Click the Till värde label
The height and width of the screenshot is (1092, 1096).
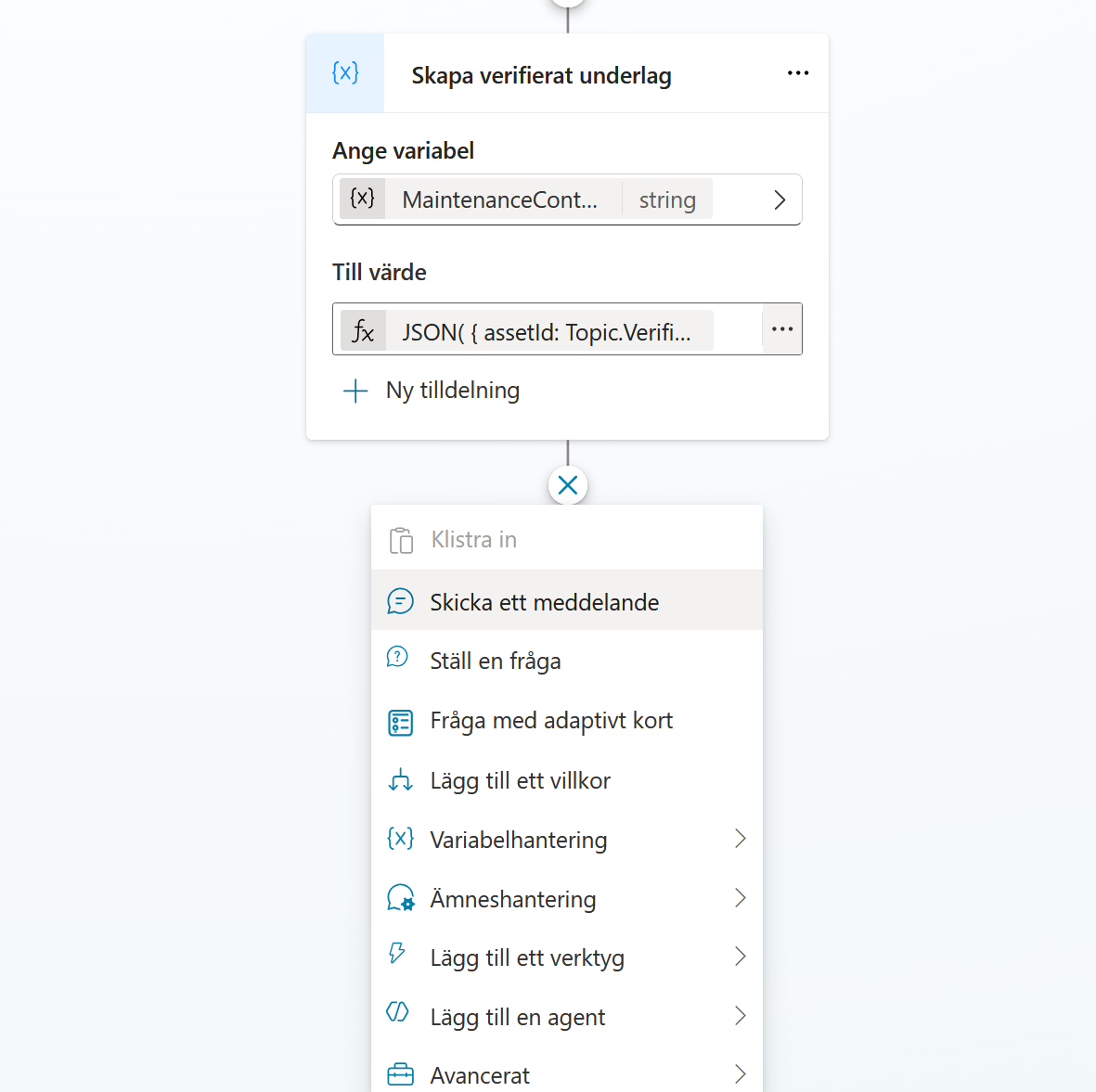[380, 273]
